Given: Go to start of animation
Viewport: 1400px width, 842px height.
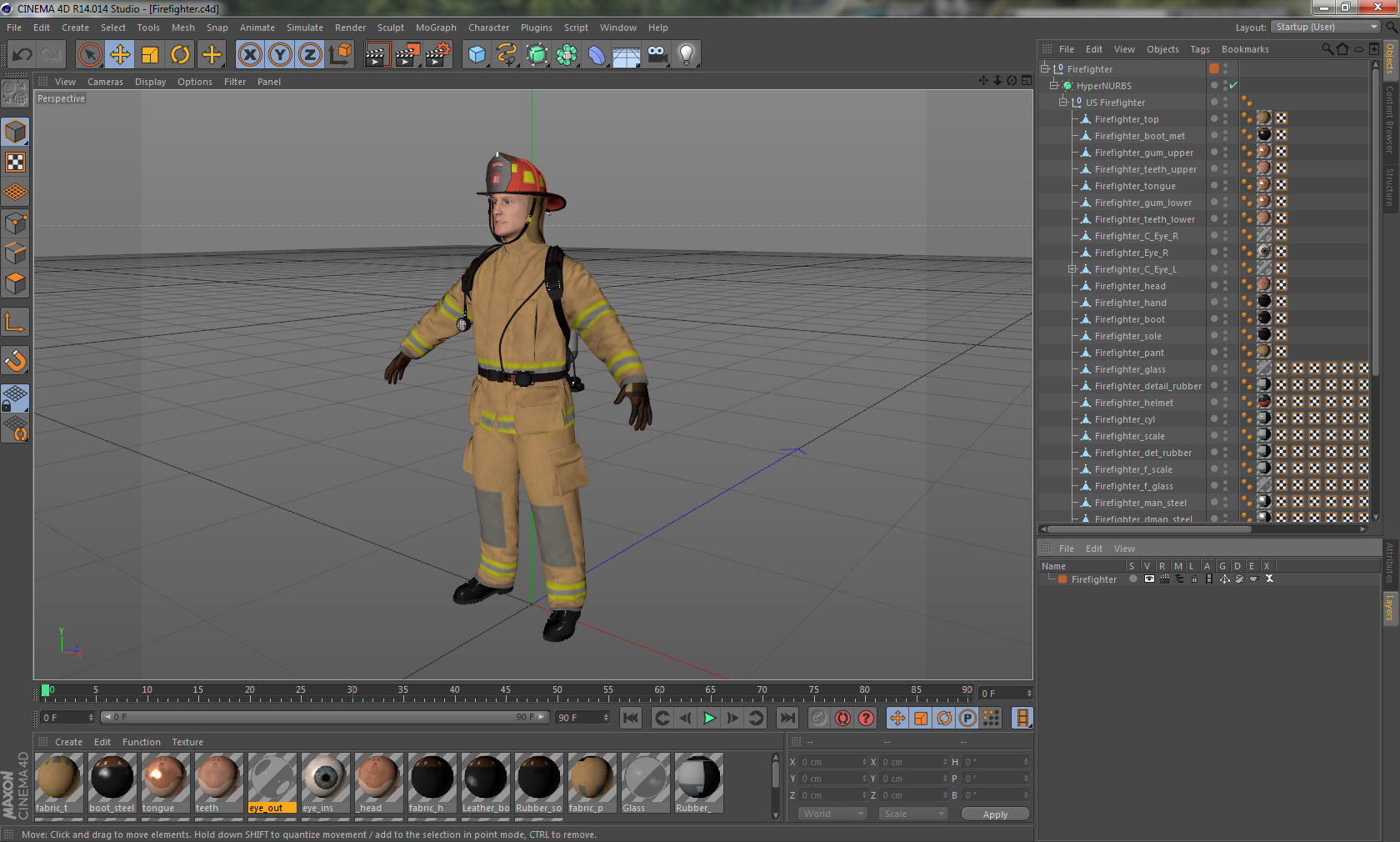Looking at the screenshot, I should 631,718.
